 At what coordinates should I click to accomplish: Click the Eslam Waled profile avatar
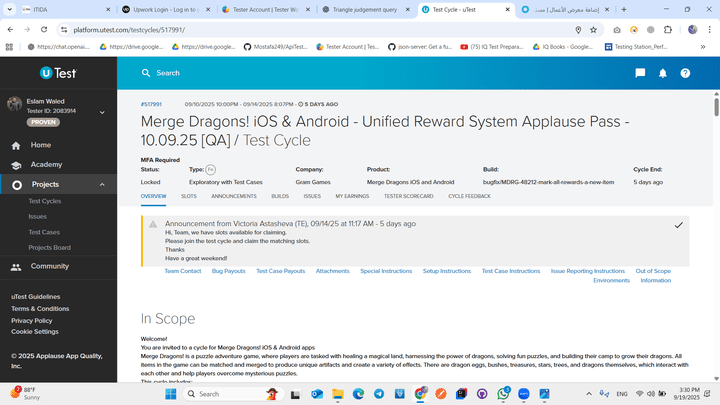[x=14, y=104]
